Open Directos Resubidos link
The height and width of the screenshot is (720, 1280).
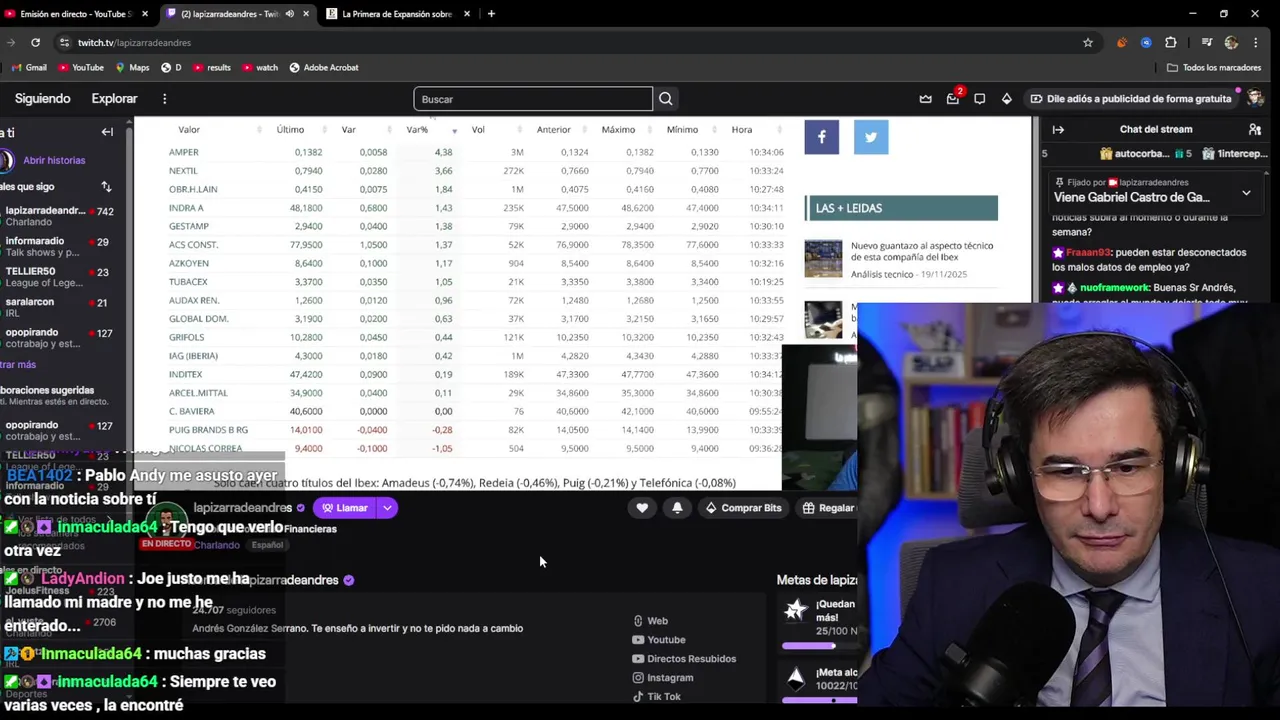tap(684, 659)
